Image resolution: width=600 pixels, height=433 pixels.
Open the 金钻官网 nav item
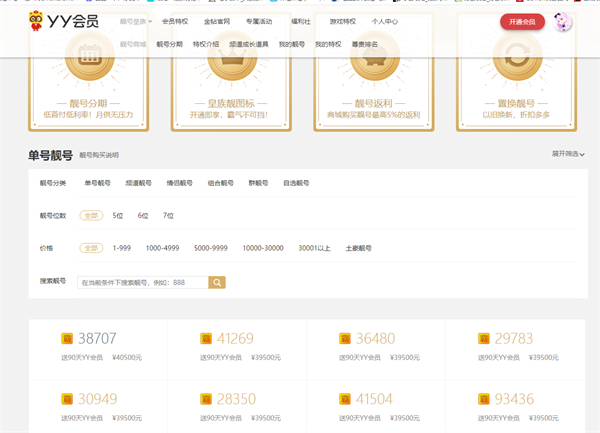coord(217,21)
